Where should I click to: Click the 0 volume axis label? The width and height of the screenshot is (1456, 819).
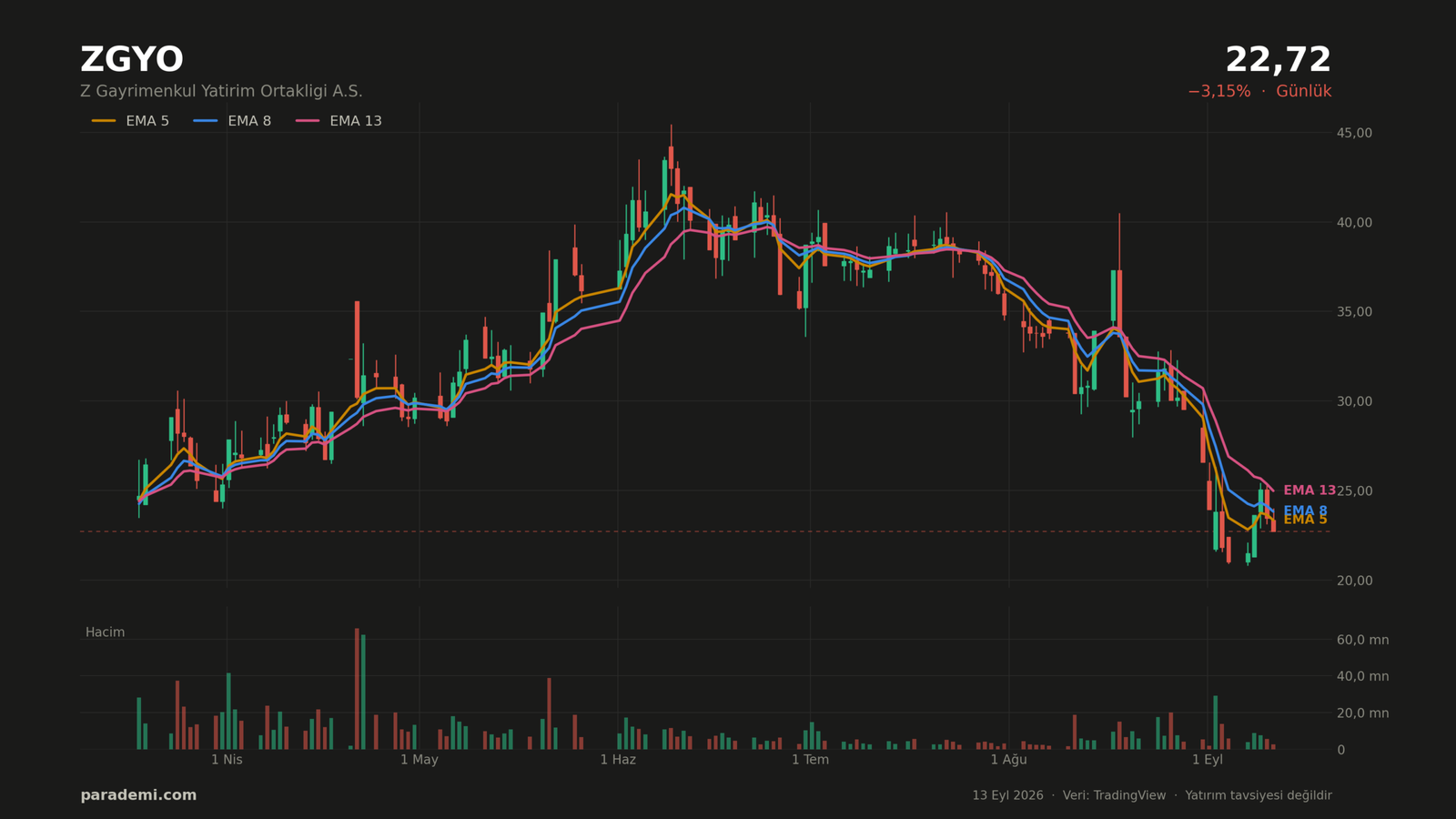tap(1340, 750)
